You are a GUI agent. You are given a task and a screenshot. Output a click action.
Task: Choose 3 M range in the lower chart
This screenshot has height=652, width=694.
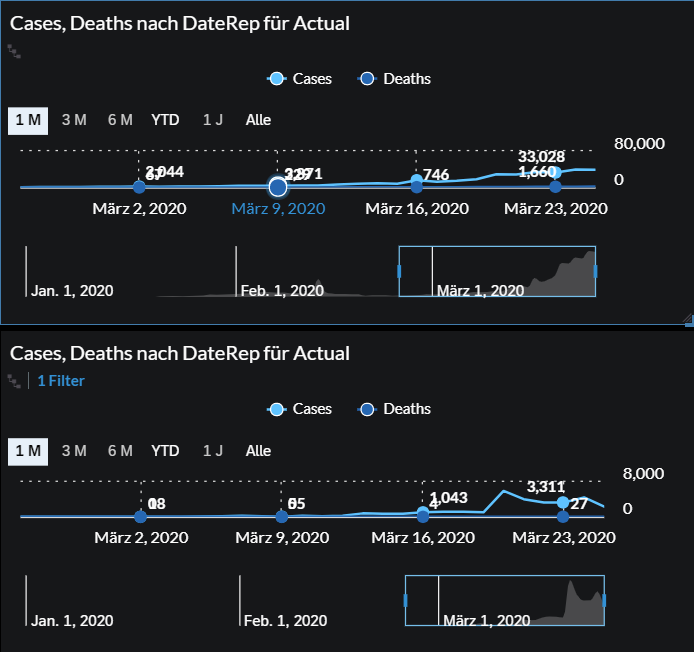[x=74, y=451]
